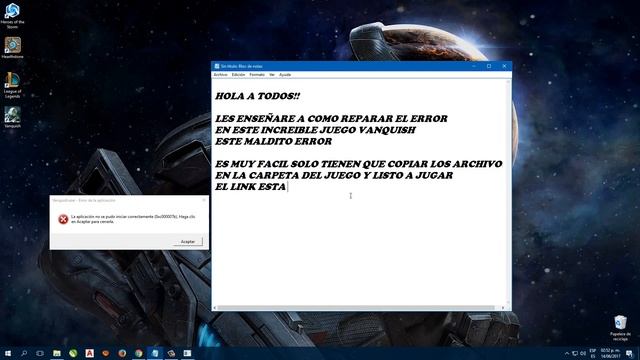640x360 pixels.
Task: Open the Edición menu in Notepad
Action: pos(238,75)
